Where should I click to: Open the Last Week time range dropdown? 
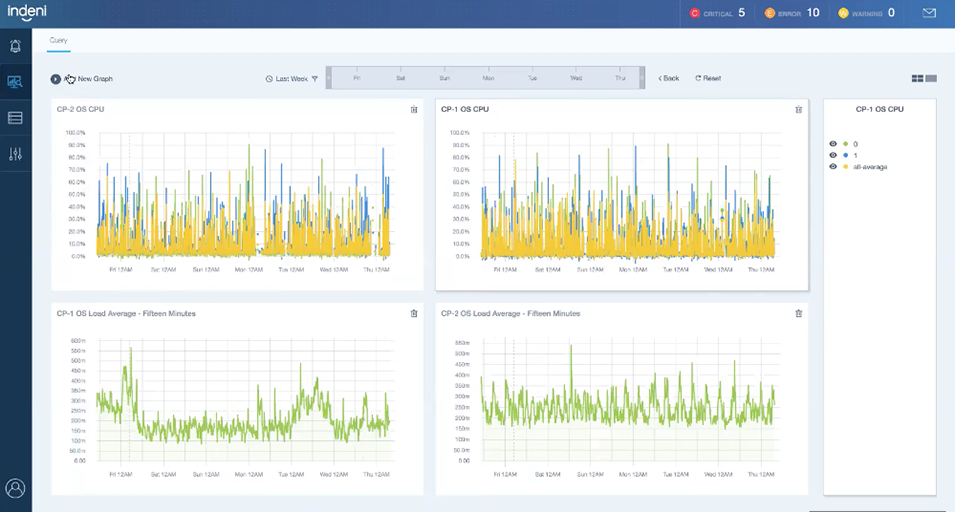pyautogui.click(x=291, y=78)
